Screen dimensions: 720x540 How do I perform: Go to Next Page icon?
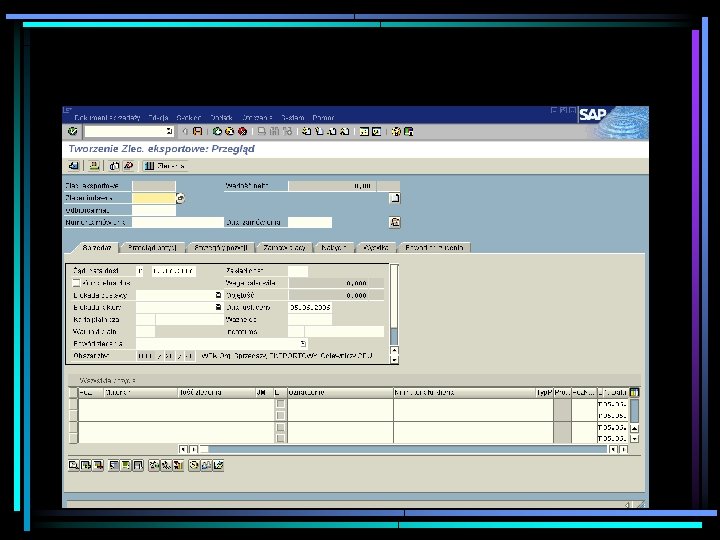coord(332,131)
